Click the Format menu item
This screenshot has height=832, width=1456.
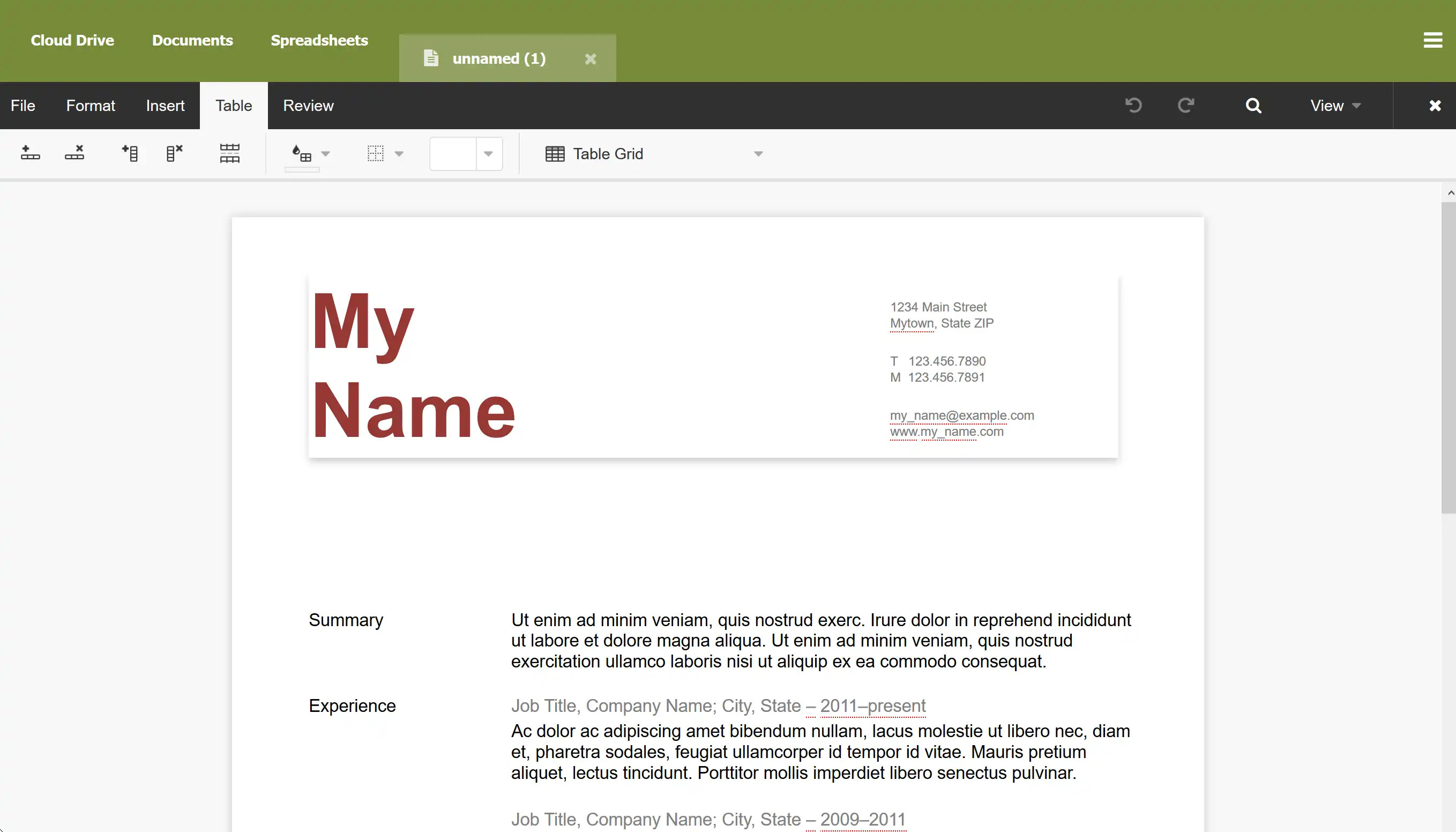click(91, 105)
